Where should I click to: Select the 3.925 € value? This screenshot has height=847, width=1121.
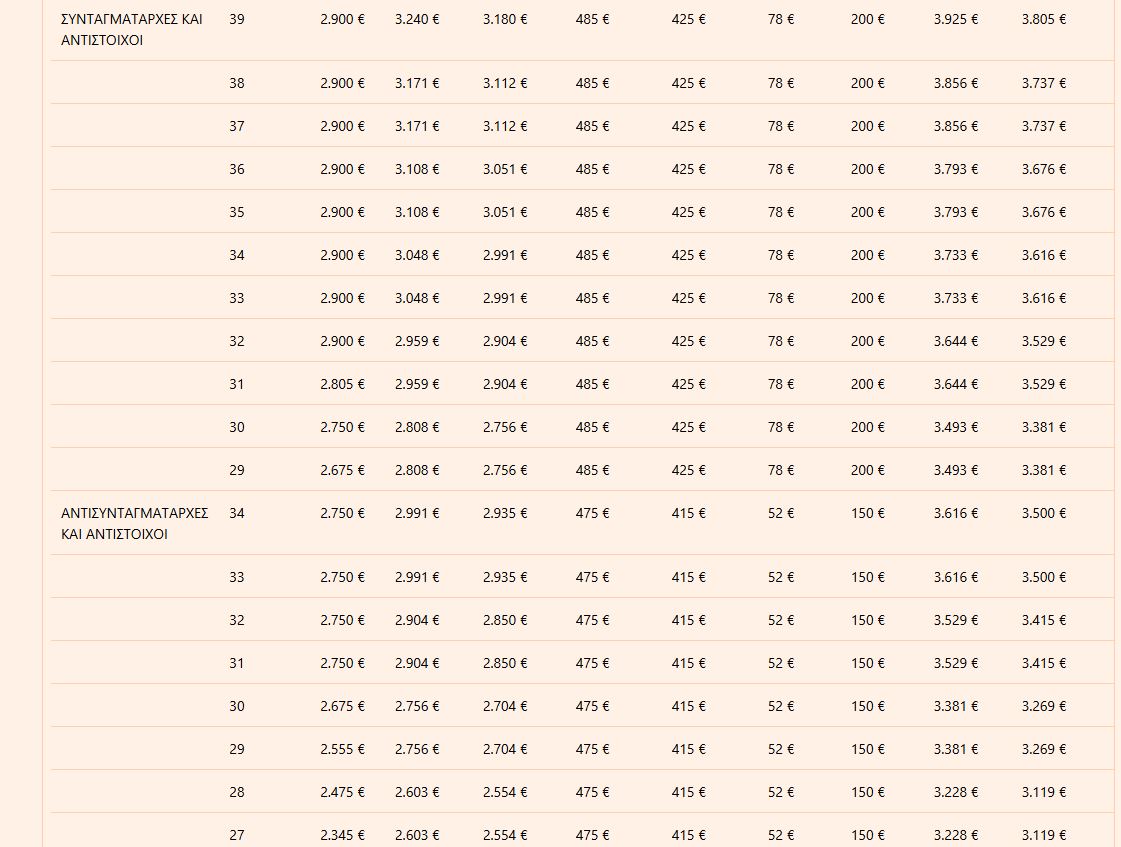[955, 19]
